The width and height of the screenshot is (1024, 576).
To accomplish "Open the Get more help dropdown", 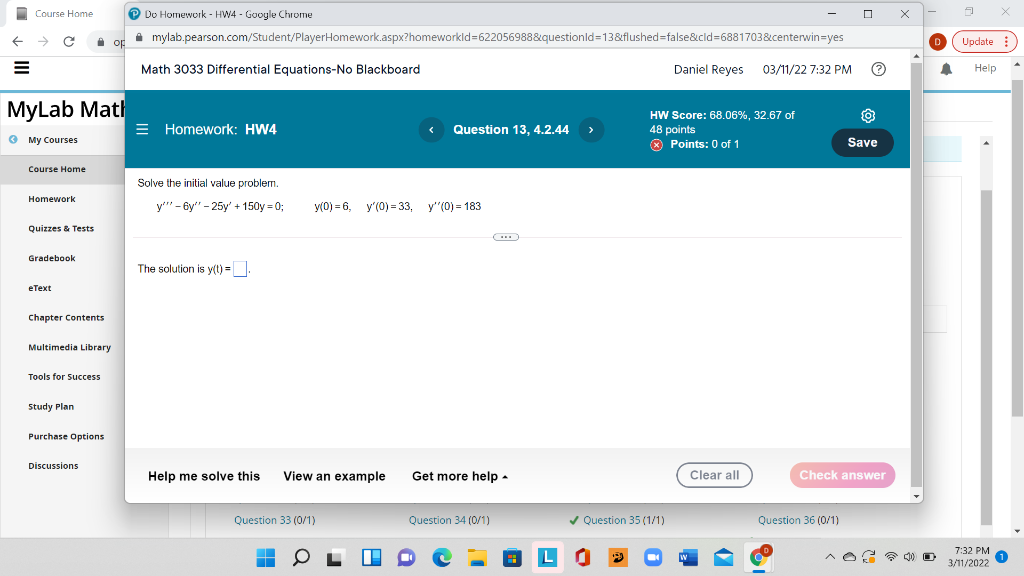I will coord(460,476).
